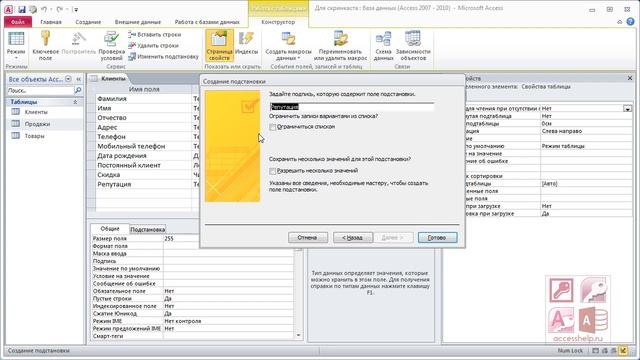Image resolution: width=640 pixels, height=360 pixels.
Task: Close the property sheet pane
Action: (x=630, y=78)
